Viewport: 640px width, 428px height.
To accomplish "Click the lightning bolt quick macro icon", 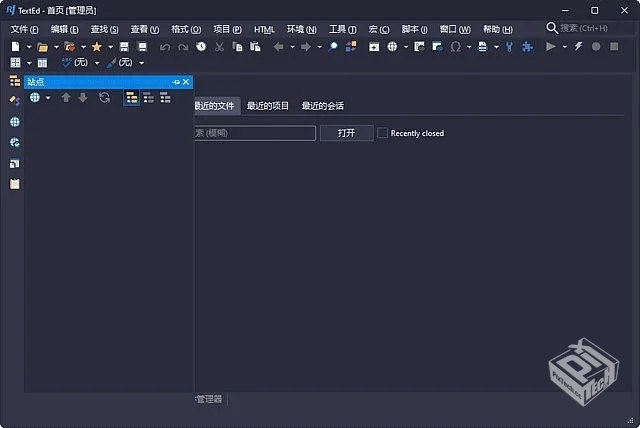I will point(578,47).
